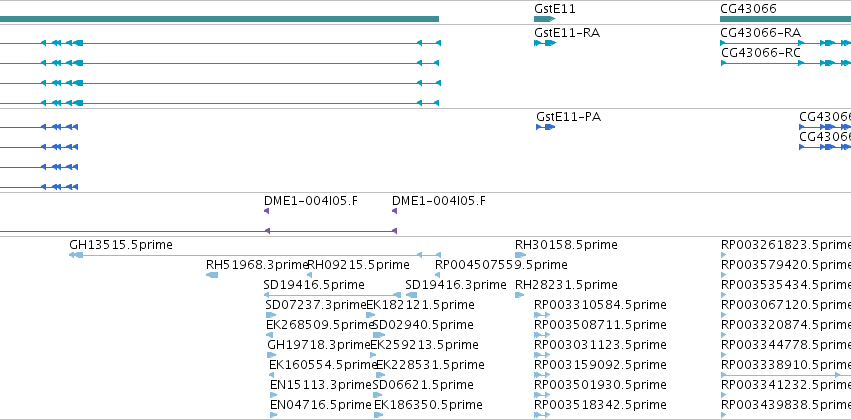Screen dimensions: 851x420
Task: Select the EK186350.5prime EST label
Action: coord(428,405)
